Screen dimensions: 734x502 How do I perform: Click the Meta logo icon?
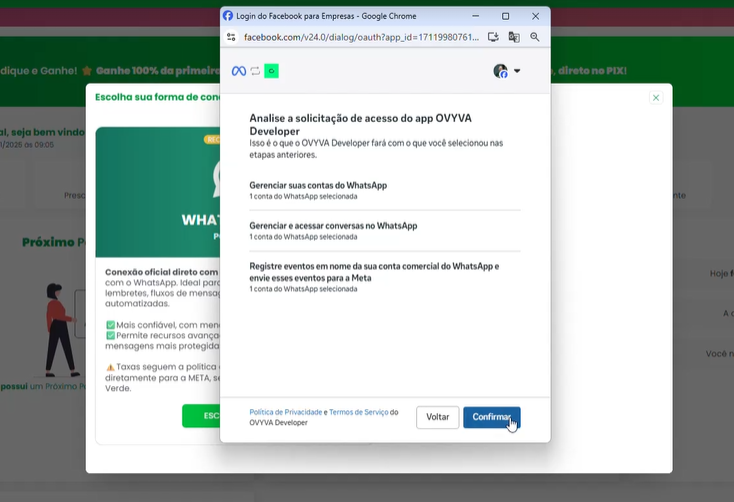point(239,71)
